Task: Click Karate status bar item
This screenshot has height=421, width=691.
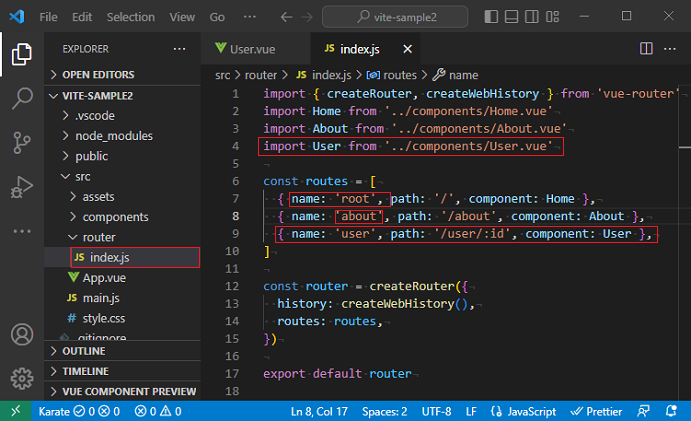Action: [79, 411]
